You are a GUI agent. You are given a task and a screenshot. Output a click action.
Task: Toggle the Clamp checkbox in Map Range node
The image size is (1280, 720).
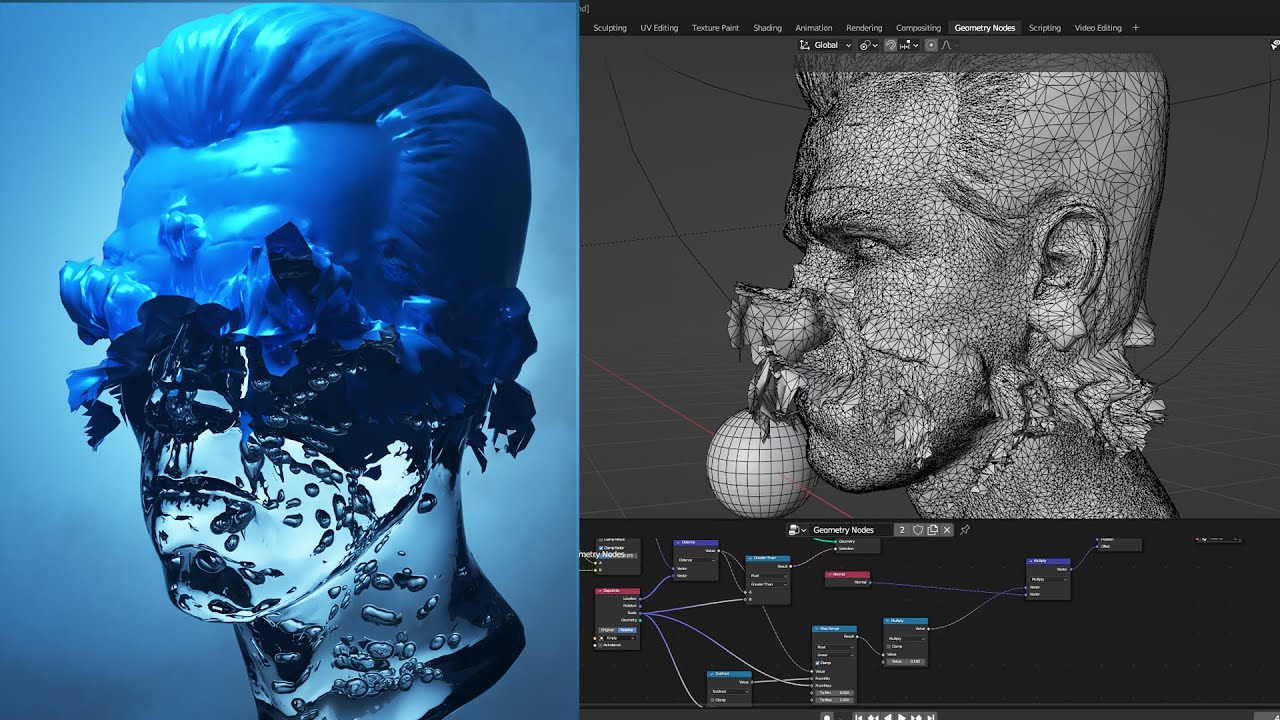click(818, 663)
